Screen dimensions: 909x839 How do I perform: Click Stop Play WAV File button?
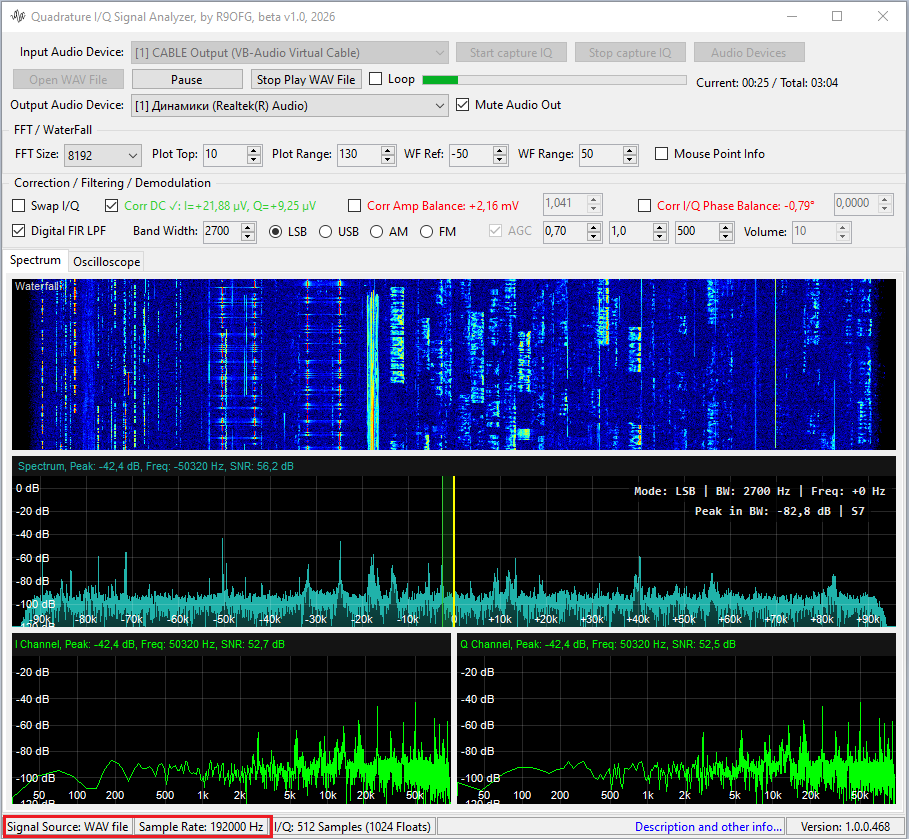point(306,80)
